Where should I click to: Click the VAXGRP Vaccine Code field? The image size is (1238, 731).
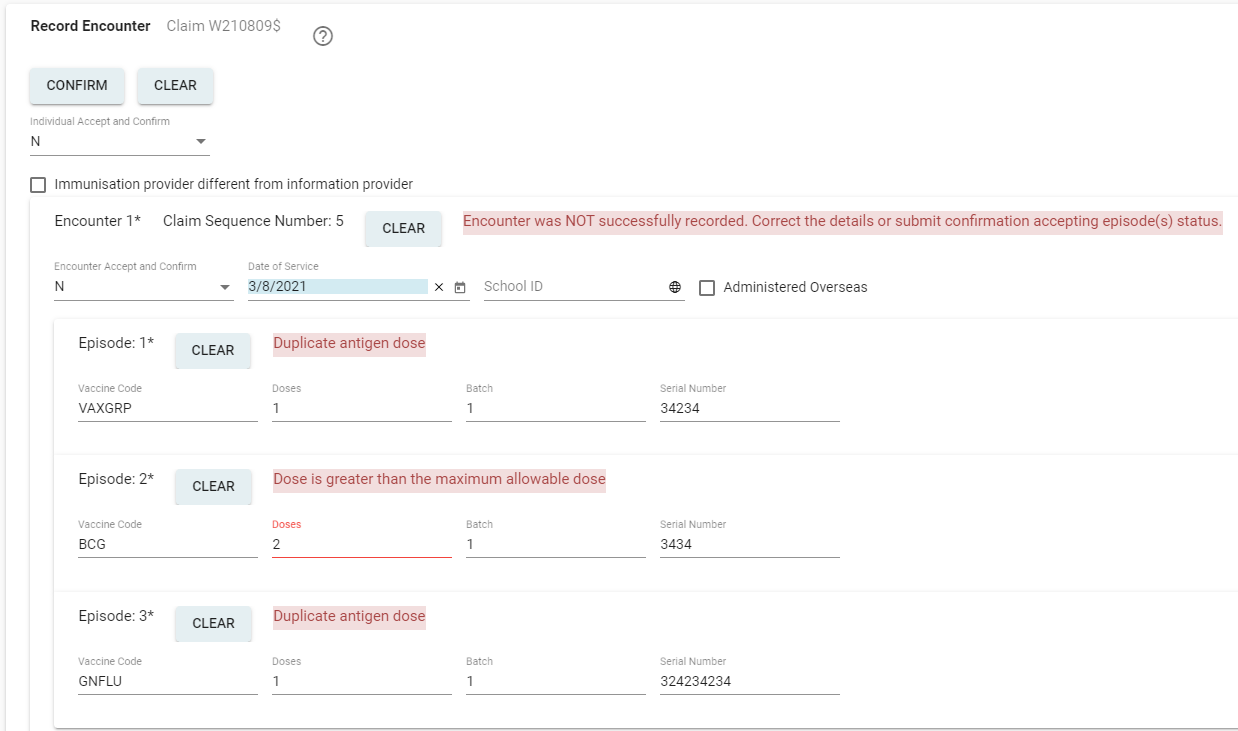(167, 408)
